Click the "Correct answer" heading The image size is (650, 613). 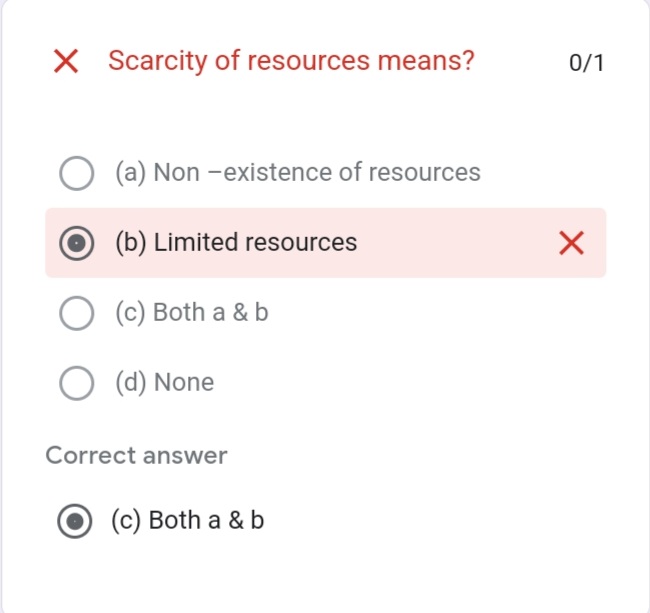tap(136, 456)
